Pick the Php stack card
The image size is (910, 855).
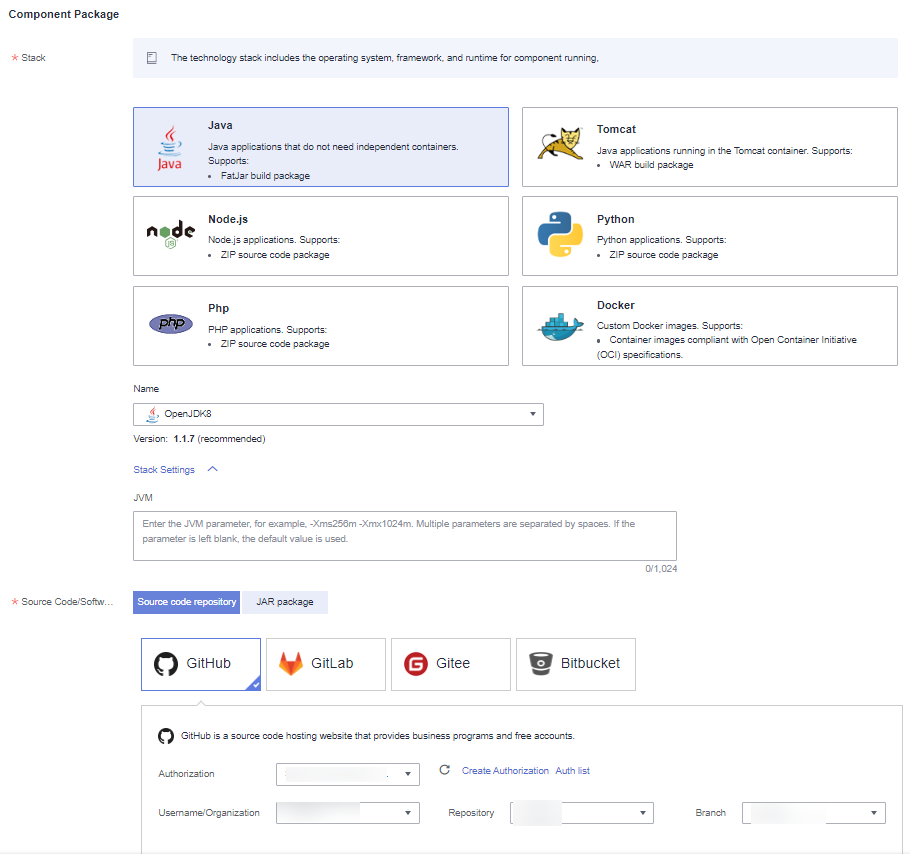[321, 326]
